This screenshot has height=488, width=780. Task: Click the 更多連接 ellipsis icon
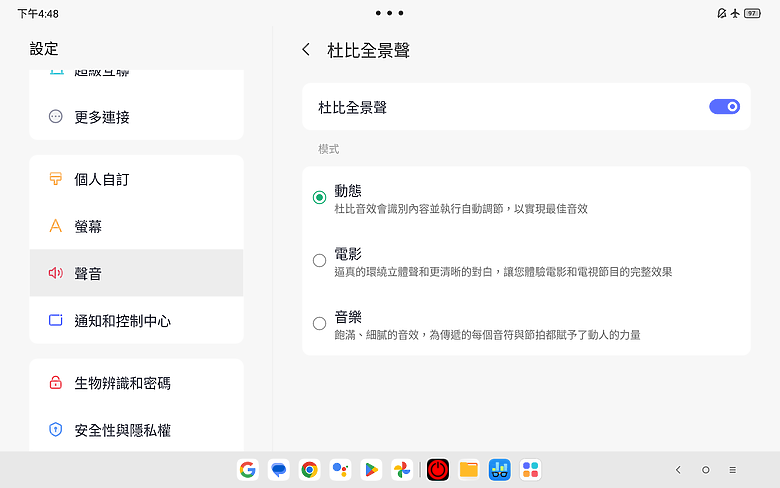pyautogui.click(x=56, y=116)
